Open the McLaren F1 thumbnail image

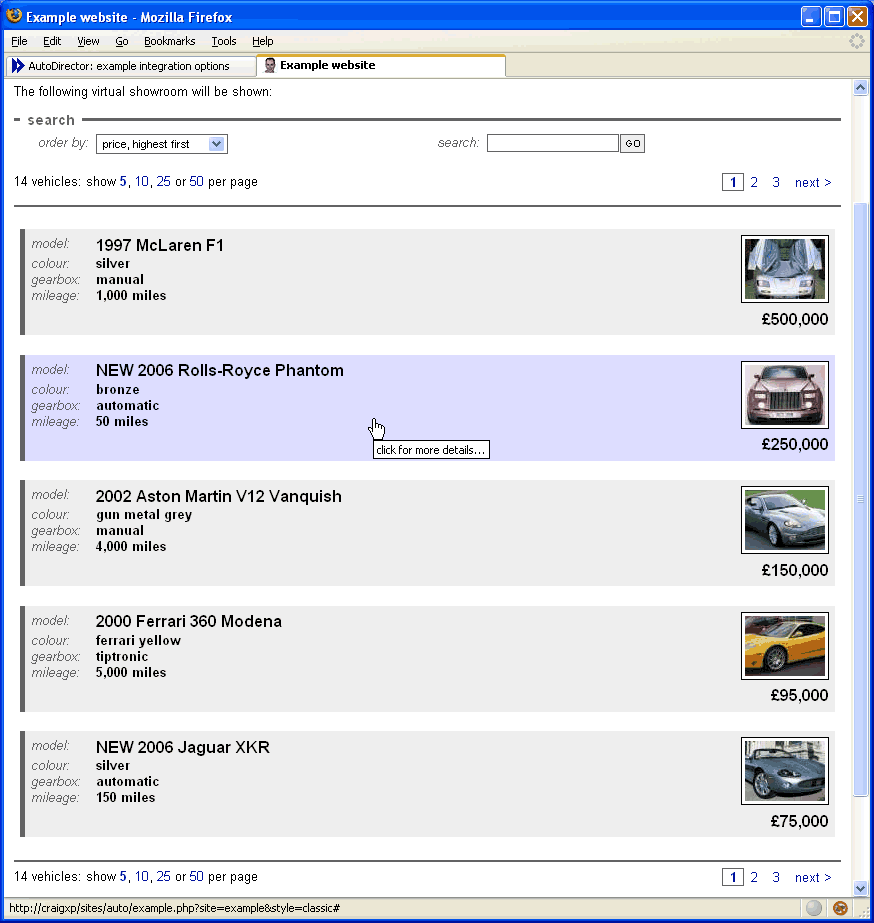785,269
